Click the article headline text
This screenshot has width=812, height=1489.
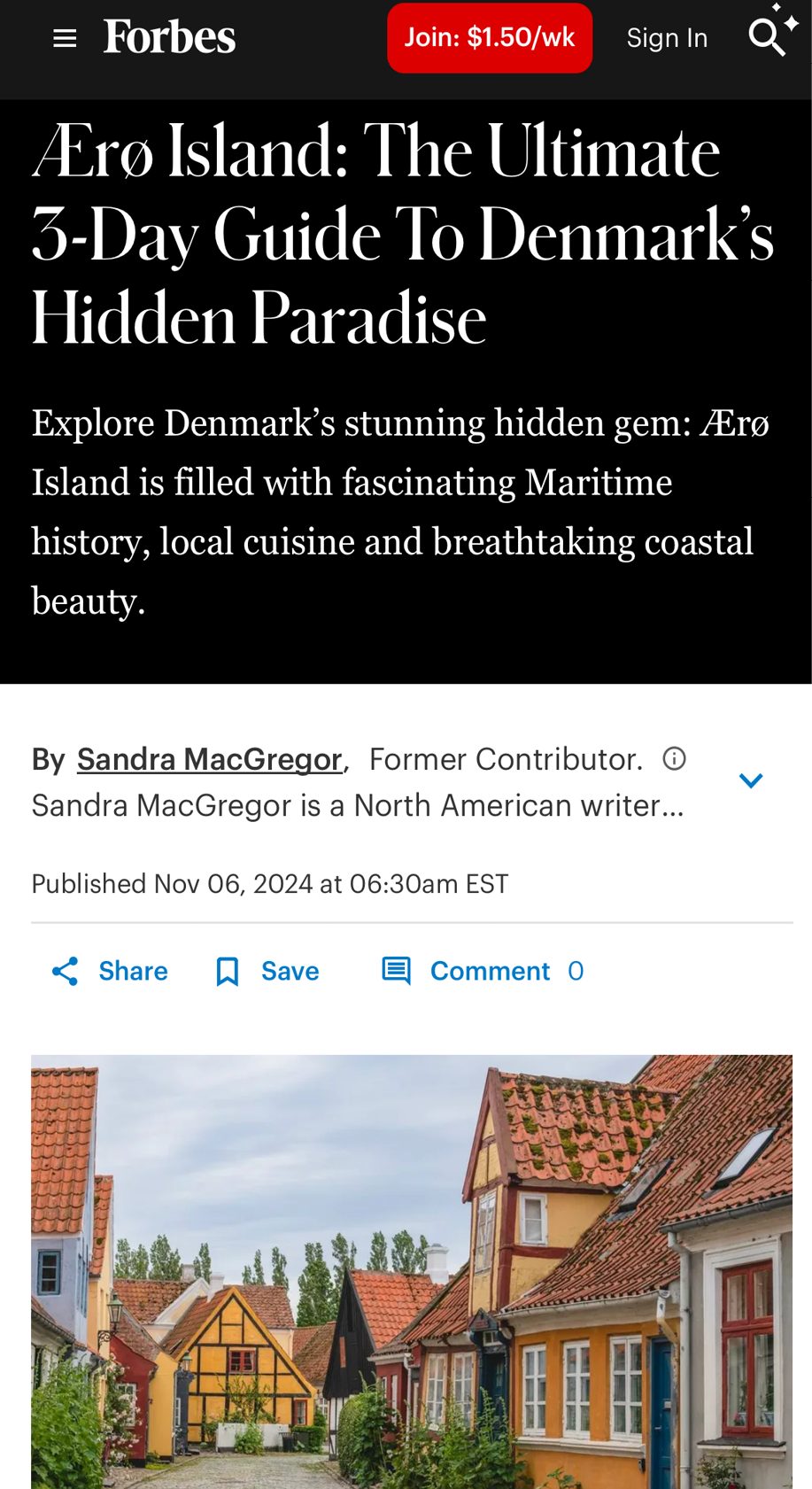tap(403, 235)
